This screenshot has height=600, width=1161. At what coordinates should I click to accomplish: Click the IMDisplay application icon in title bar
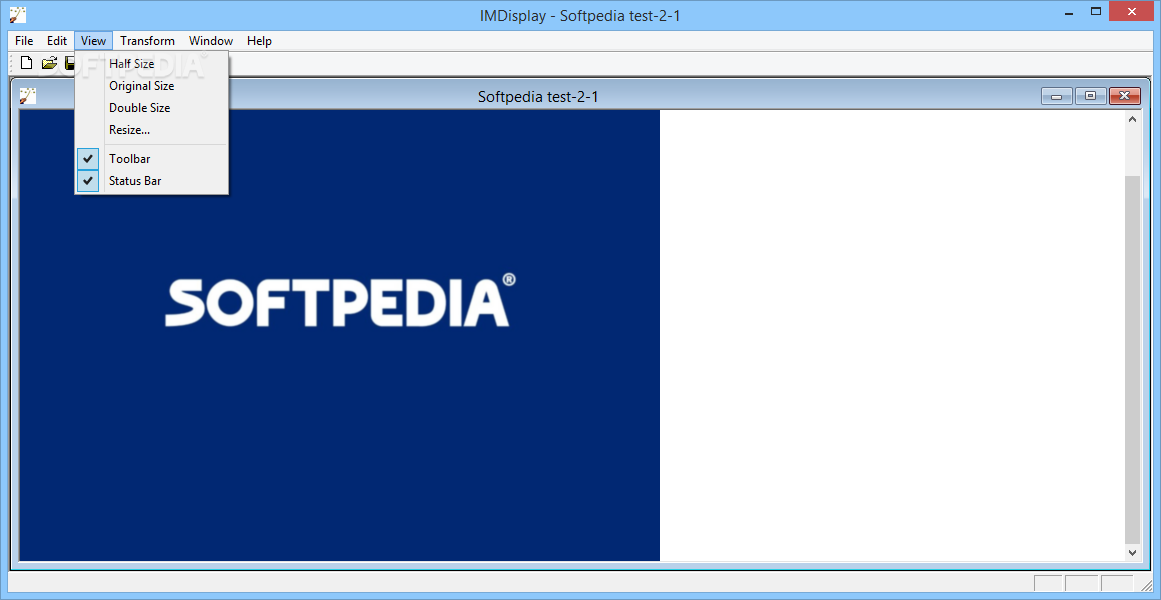click(x=17, y=14)
